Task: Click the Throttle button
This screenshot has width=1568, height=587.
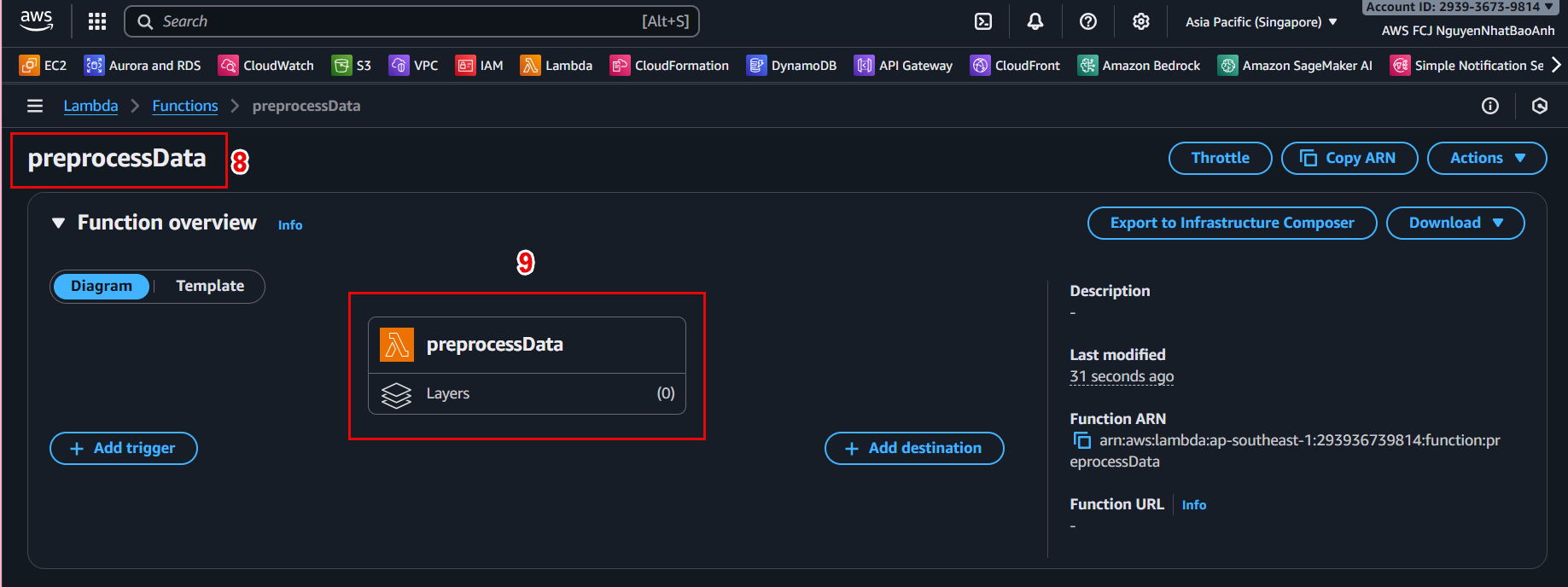Action: pyautogui.click(x=1221, y=158)
